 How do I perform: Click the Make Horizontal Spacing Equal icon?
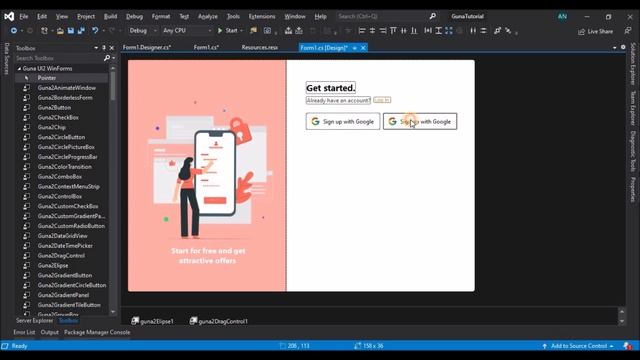(x=473, y=31)
